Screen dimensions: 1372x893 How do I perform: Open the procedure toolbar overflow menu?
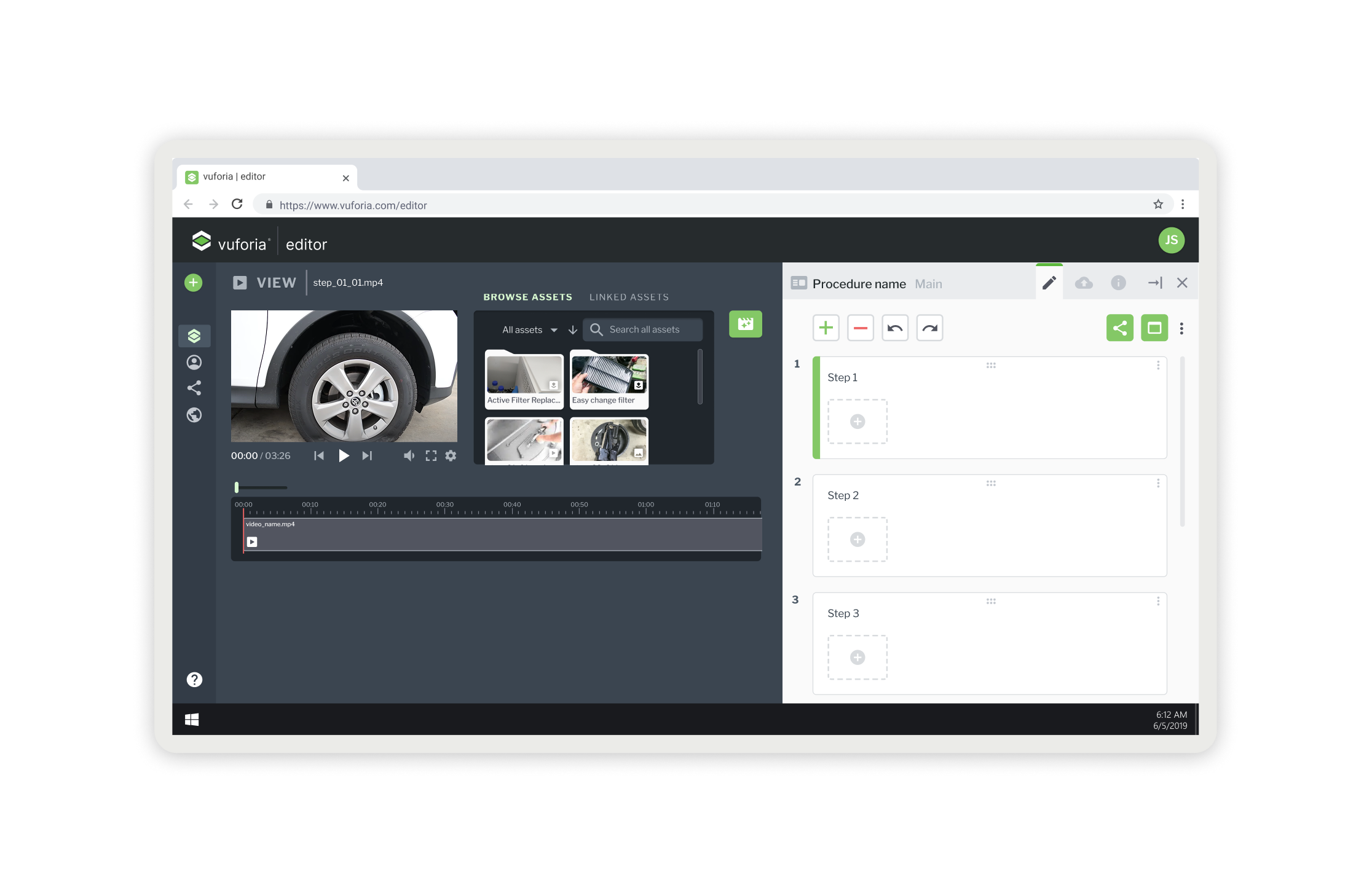point(1181,329)
